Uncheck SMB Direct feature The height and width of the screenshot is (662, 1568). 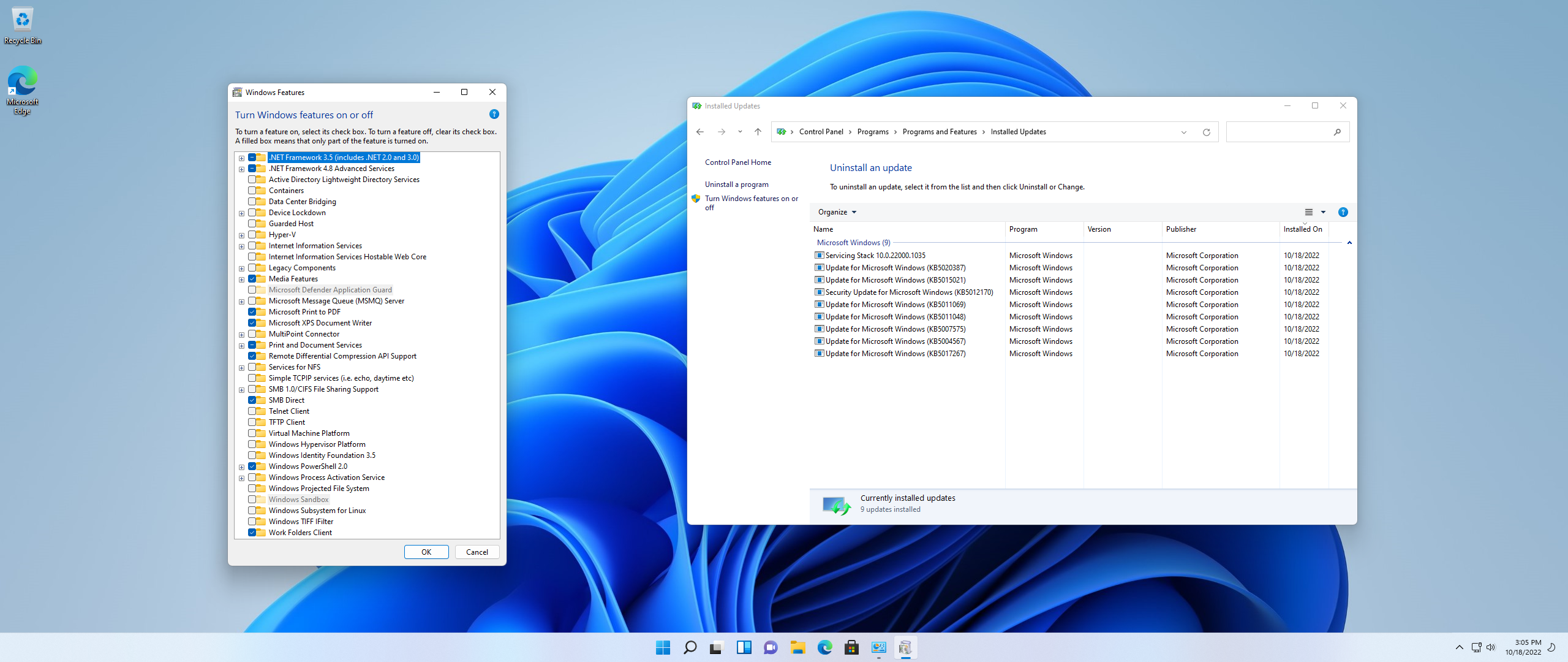(252, 400)
